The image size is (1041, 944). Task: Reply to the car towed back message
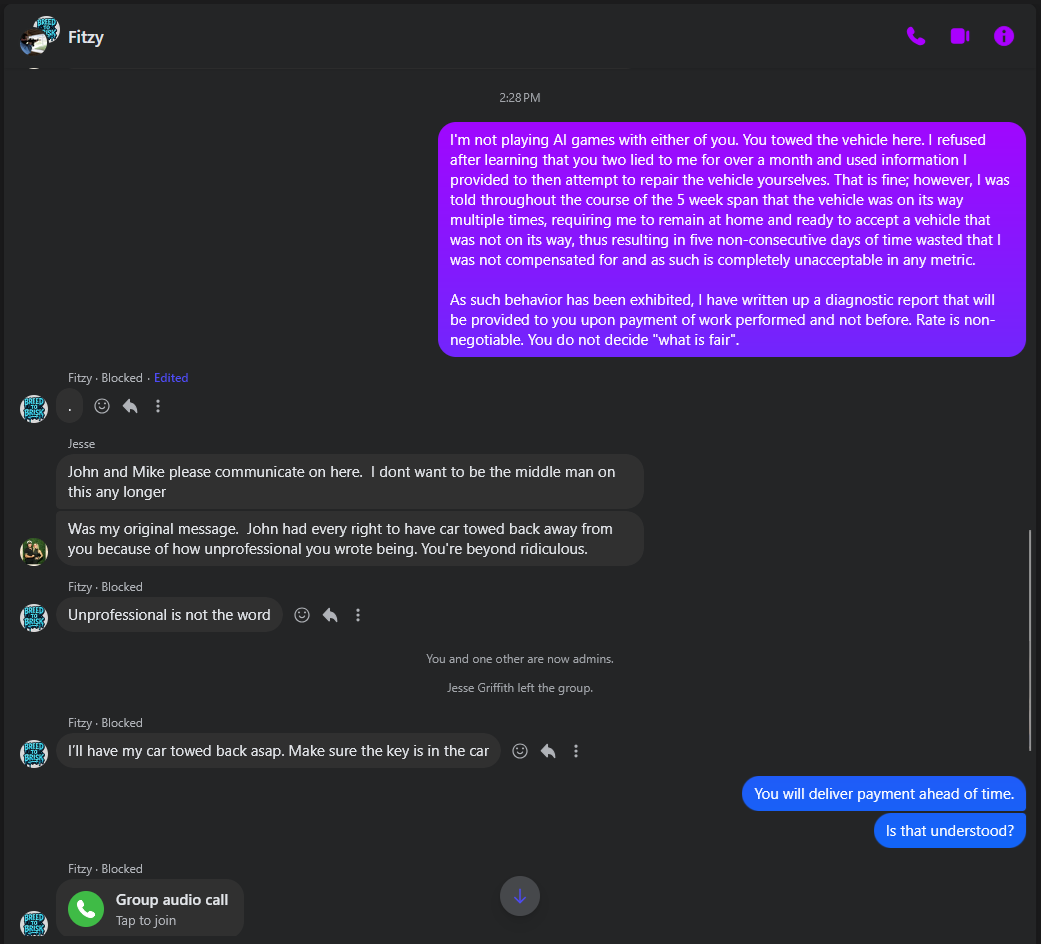point(548,751)
